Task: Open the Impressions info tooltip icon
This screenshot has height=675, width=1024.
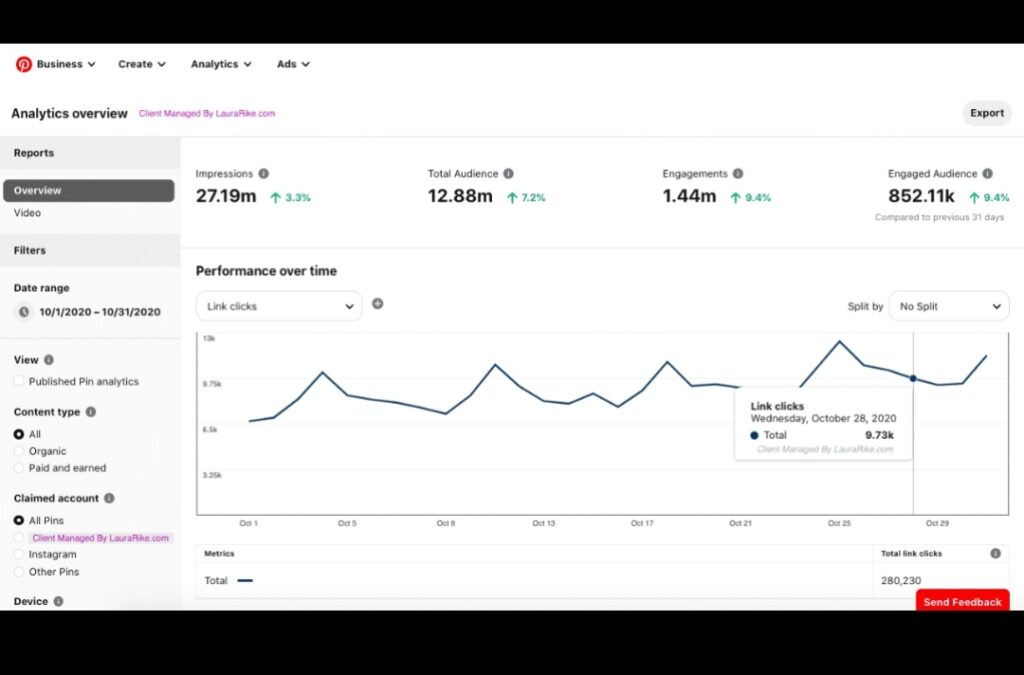Action: pyautogui.click(x=263, y=172)
